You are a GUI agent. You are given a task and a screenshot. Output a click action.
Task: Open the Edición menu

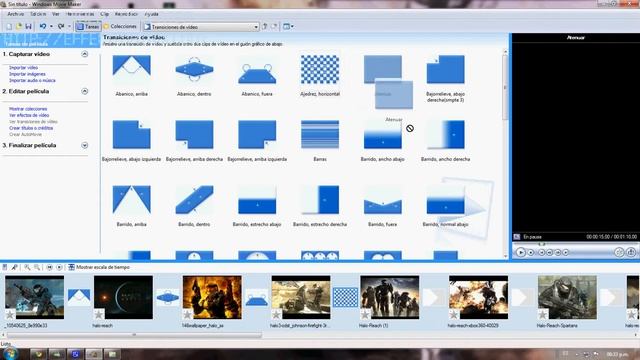click(x=38, y=14)
